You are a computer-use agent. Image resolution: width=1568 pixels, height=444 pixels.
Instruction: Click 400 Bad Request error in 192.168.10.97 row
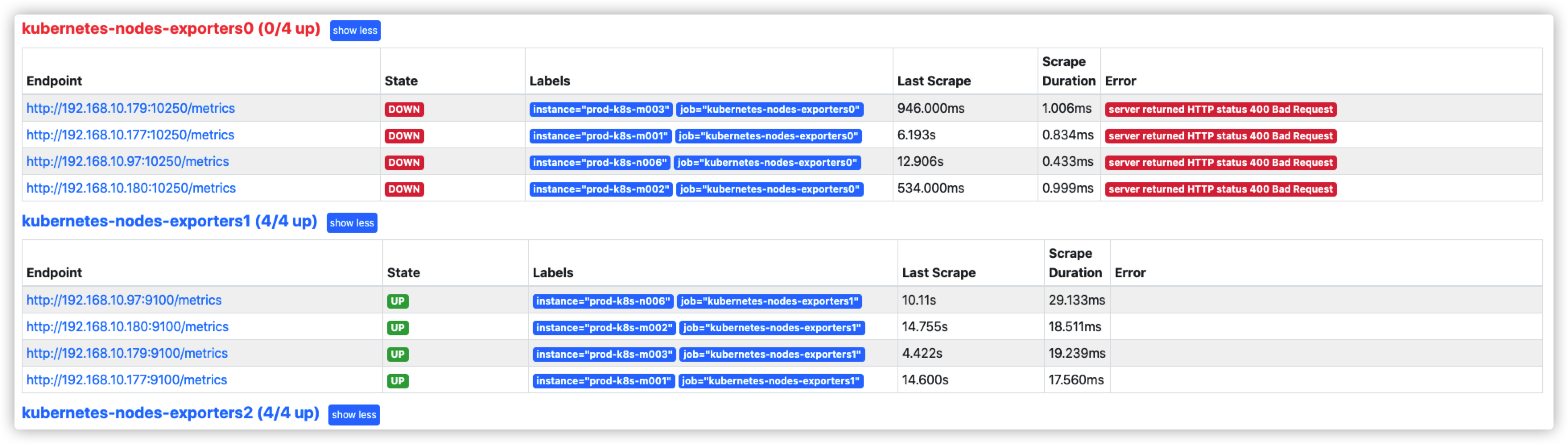[1220, 163]
